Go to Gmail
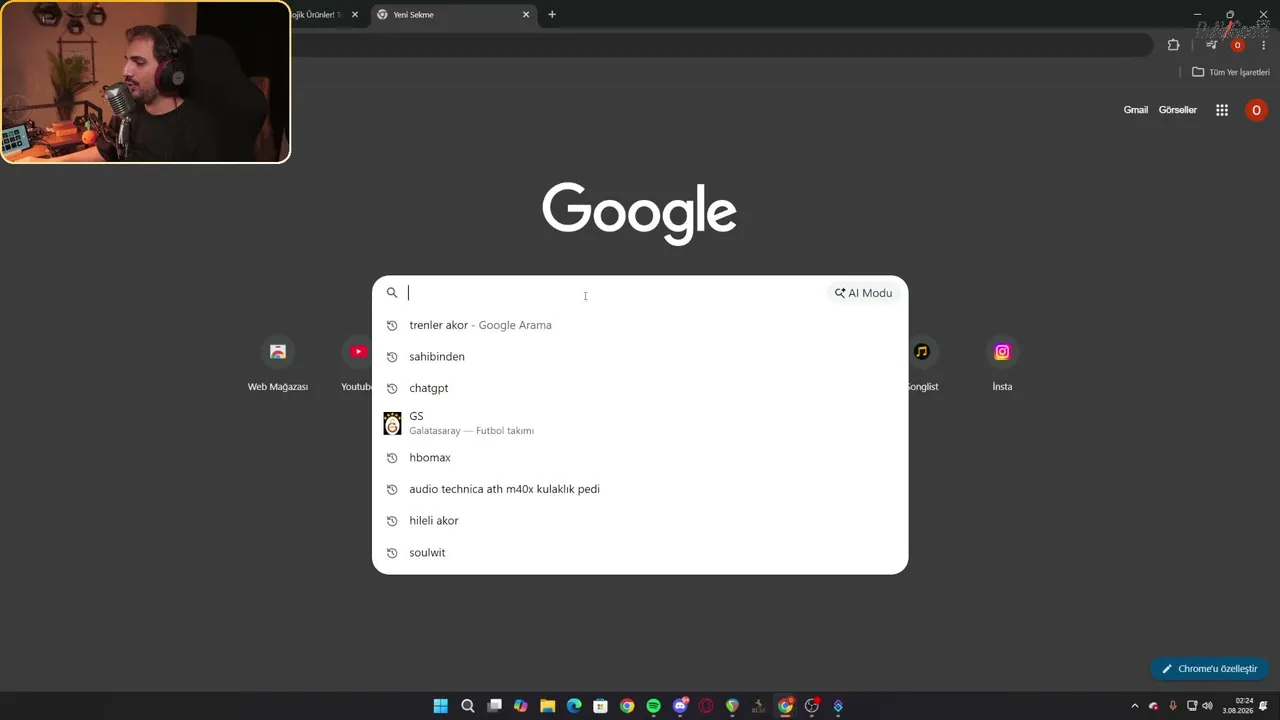Screen dimensions: 1280x720 coord(1136,110)
